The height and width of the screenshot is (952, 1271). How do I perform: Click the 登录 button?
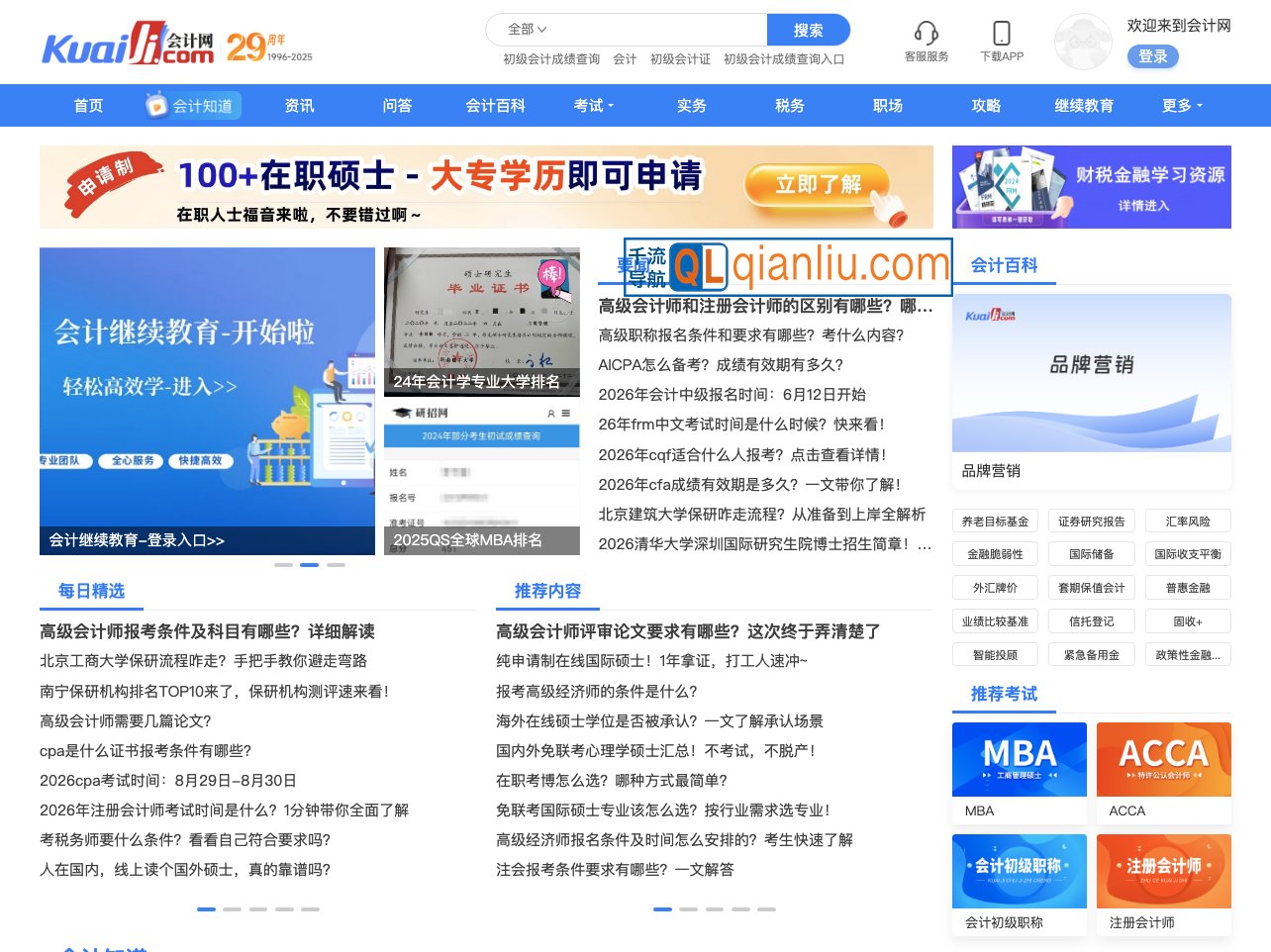point(1152,56)
